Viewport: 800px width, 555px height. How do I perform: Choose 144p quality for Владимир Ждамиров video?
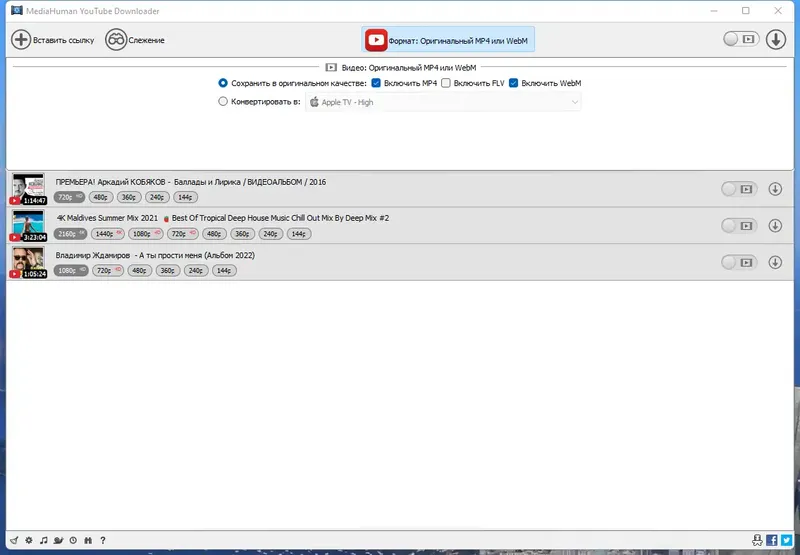tap(224, 270)
